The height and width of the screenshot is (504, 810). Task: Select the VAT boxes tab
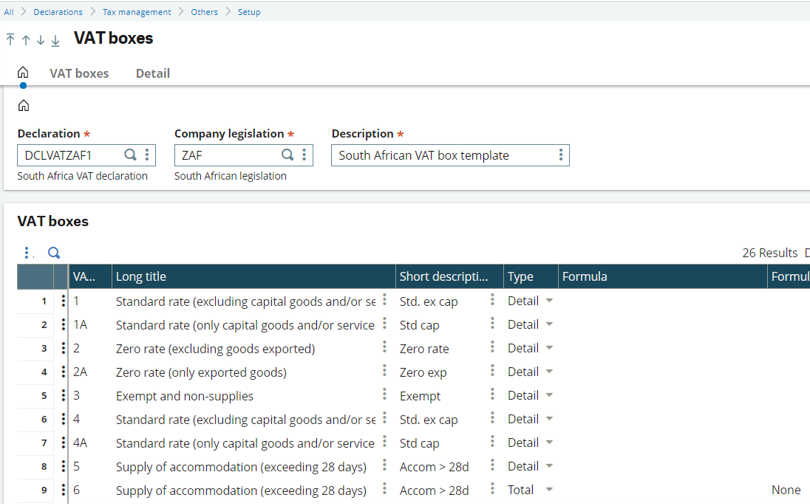[79, 73]
